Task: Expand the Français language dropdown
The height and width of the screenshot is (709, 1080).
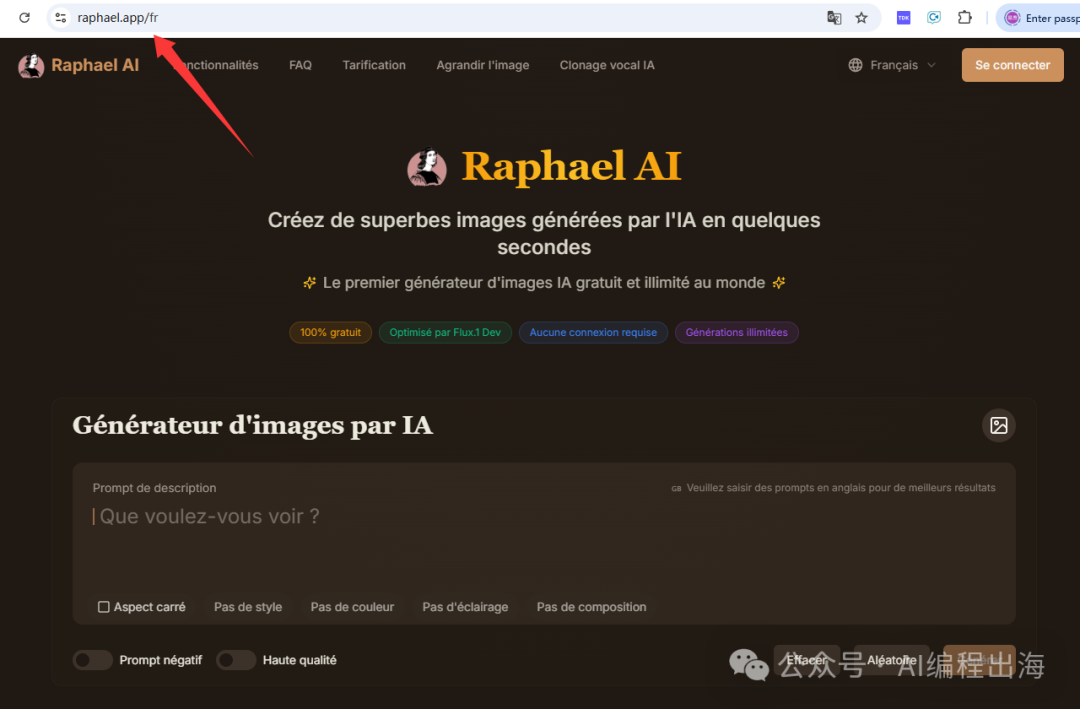Action: pyautogui.click(x=893, y=65)
